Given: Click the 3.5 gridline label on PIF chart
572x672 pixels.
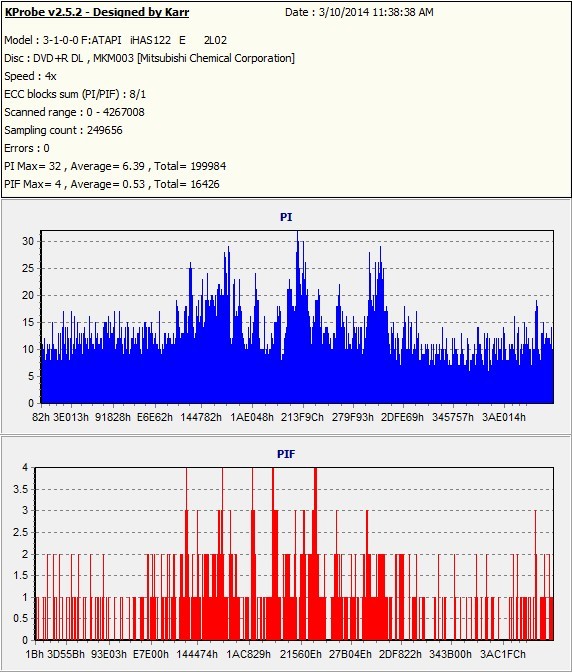Looking at the screenshot, I should pos(20,489).
